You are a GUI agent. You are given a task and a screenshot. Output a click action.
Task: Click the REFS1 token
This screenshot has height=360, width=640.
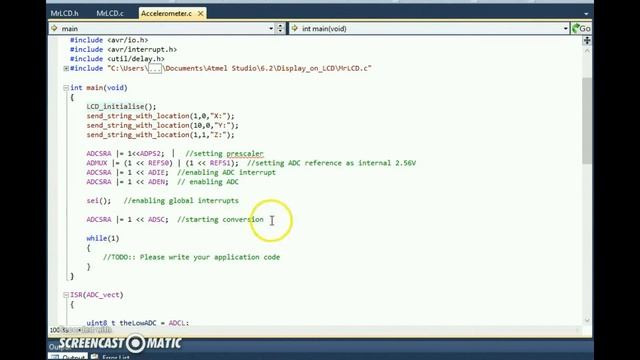coord(220,163)
